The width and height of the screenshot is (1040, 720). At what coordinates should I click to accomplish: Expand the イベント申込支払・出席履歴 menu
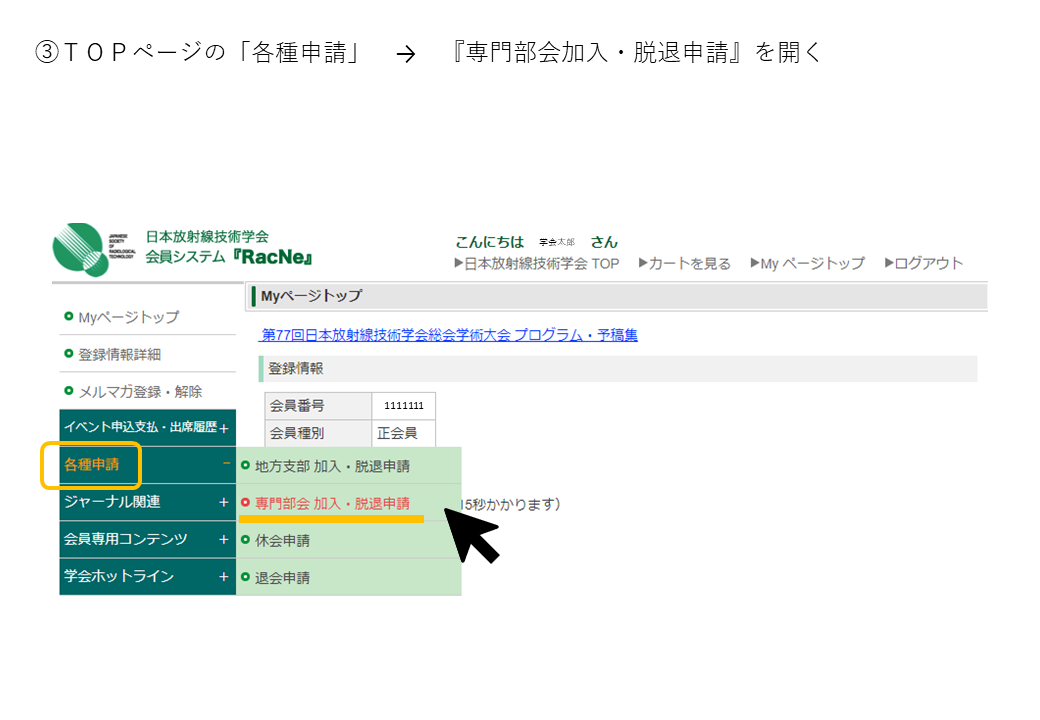tap(224, 428)
